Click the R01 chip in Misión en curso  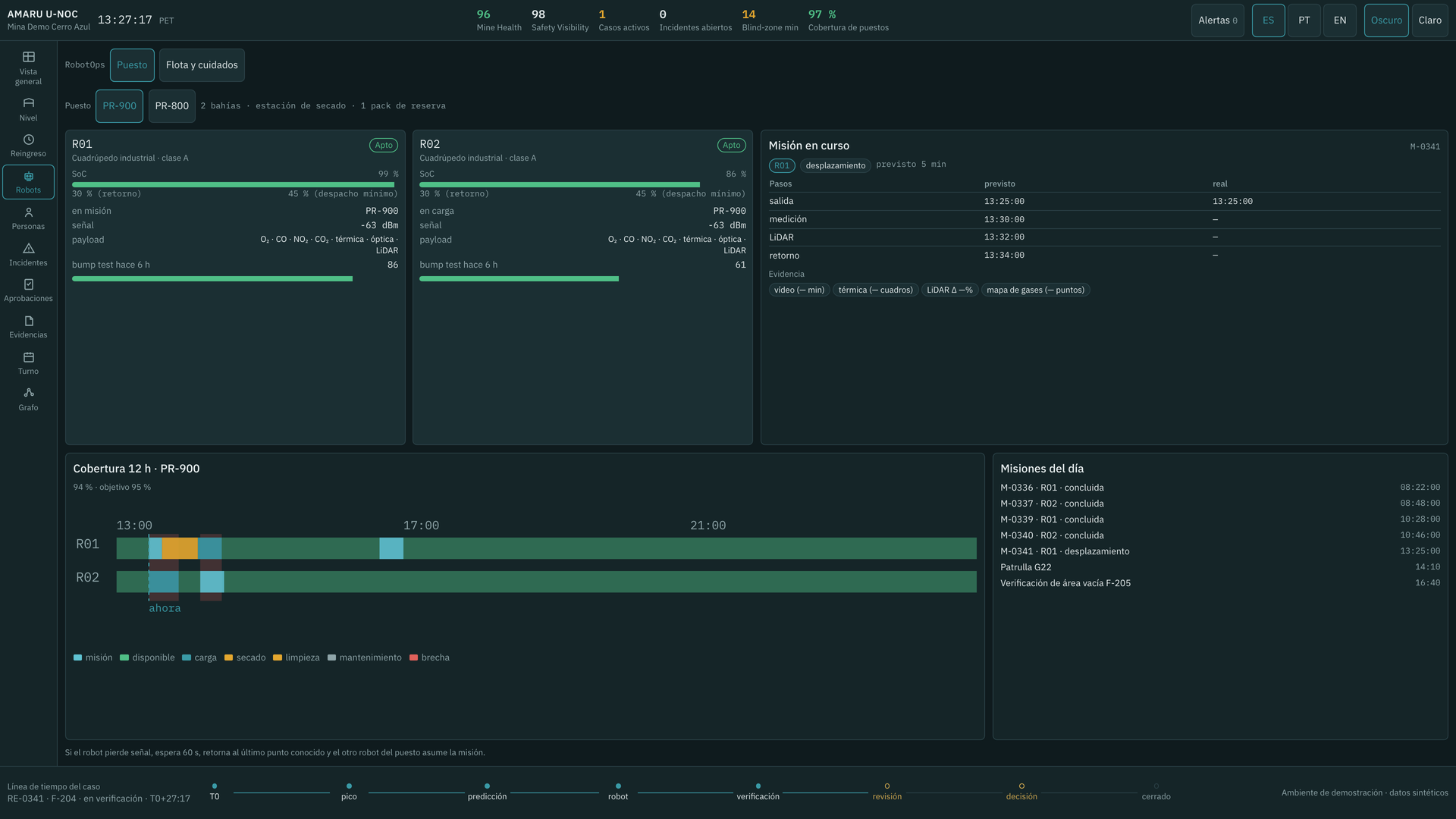[x=782, y=165]
